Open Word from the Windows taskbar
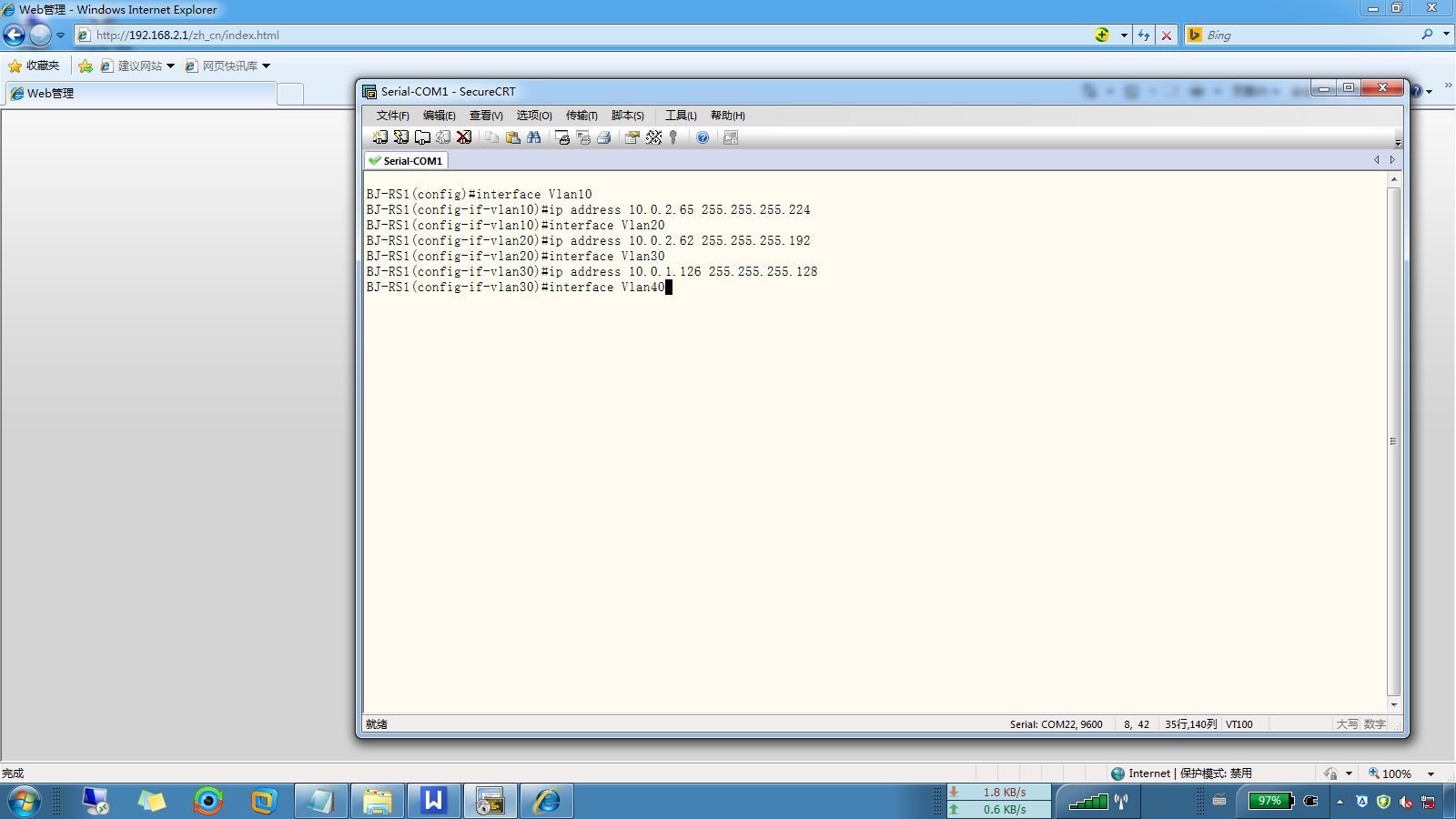The width and height of the screenshot is (1456, 819). 433,801
